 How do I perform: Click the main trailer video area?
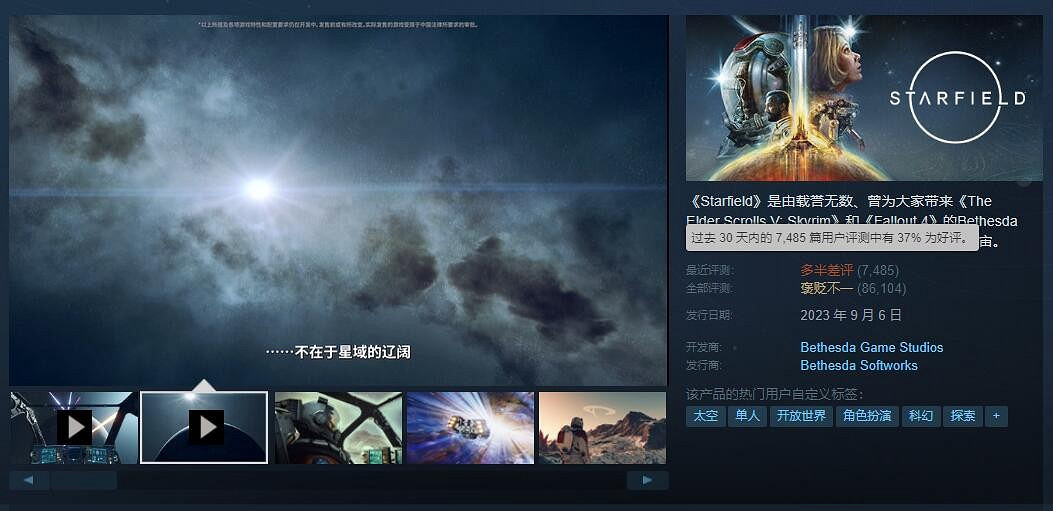(x=338, y=201)
